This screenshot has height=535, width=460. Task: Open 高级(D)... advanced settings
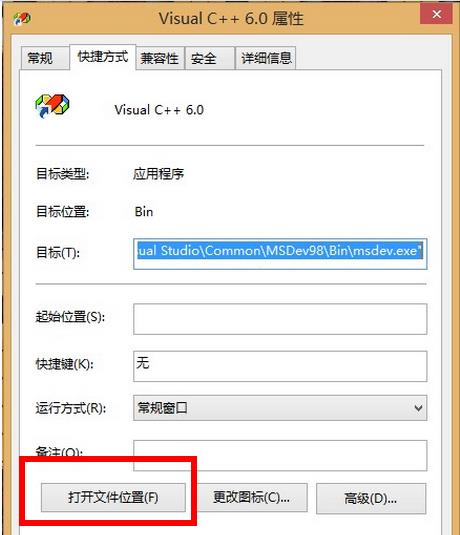click(371, 498)
